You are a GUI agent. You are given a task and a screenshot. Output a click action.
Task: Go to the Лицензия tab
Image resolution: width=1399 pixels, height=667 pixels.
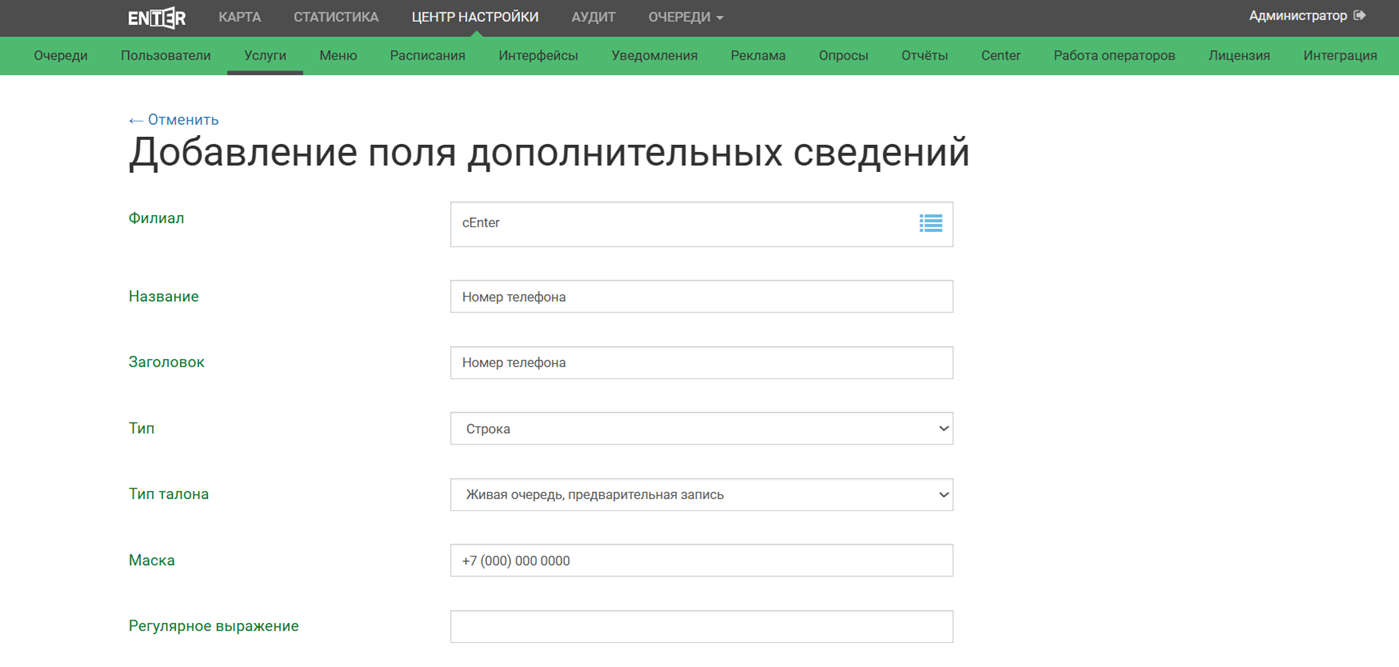[x=1239, y=56]
